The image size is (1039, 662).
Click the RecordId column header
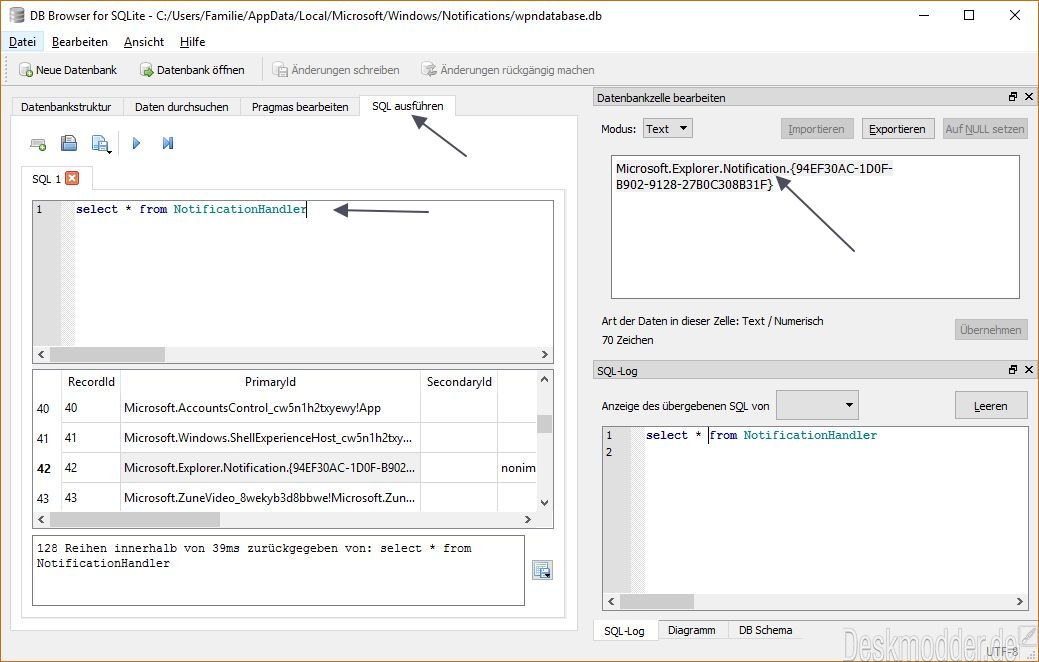[x=91, y=382]
